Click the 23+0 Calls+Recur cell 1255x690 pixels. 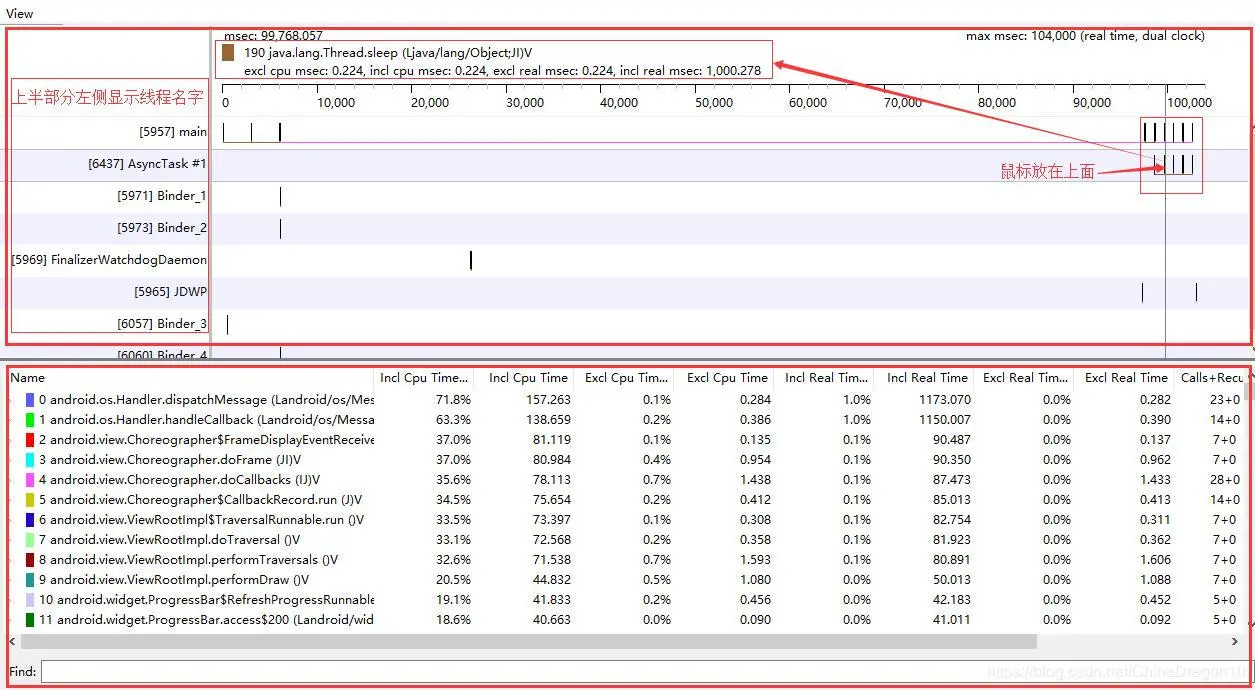point(1223,400)
